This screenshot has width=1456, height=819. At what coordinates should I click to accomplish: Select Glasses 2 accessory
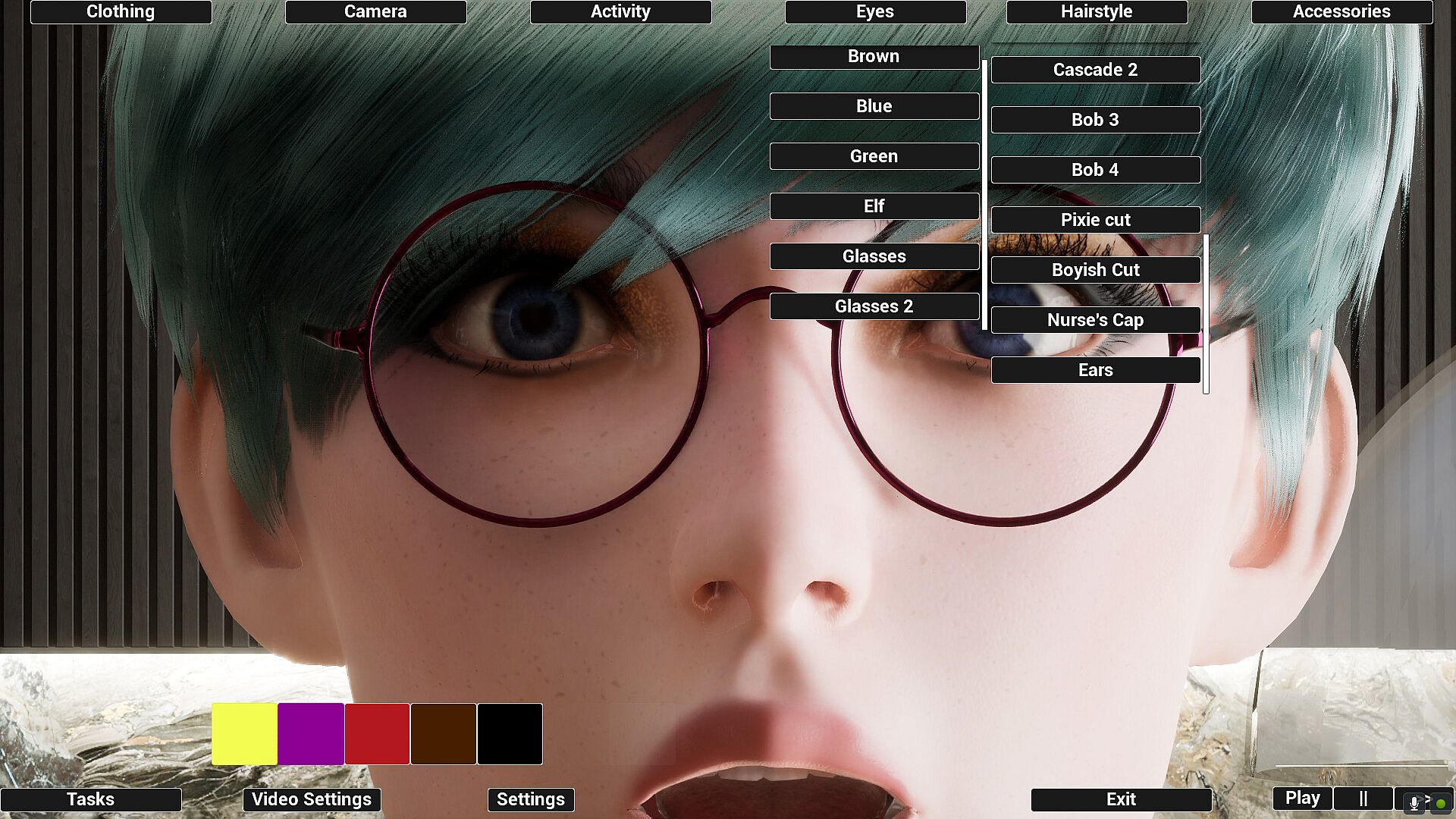click(874, 306)
